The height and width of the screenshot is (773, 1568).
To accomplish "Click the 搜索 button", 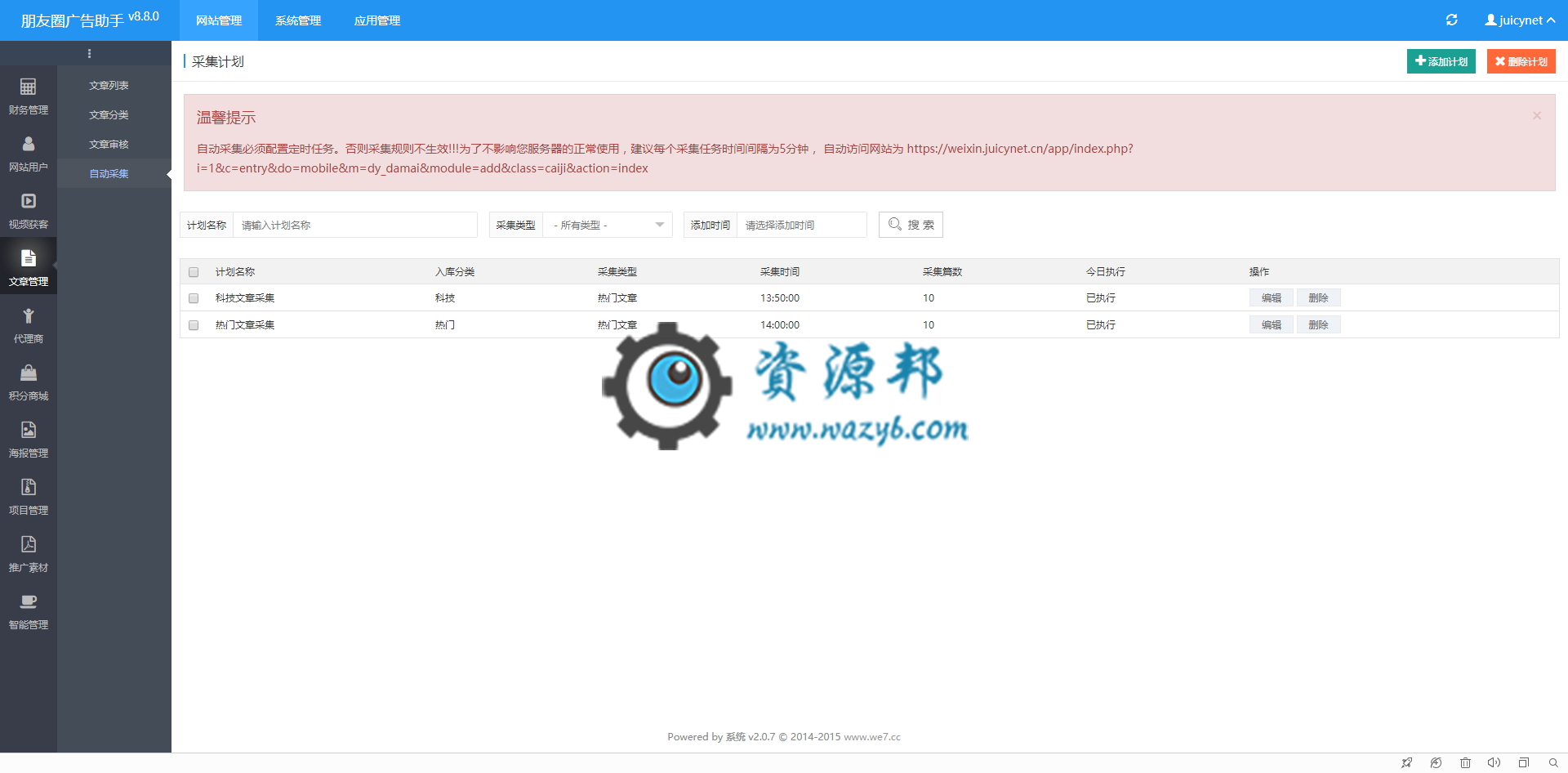I will 911,225.
